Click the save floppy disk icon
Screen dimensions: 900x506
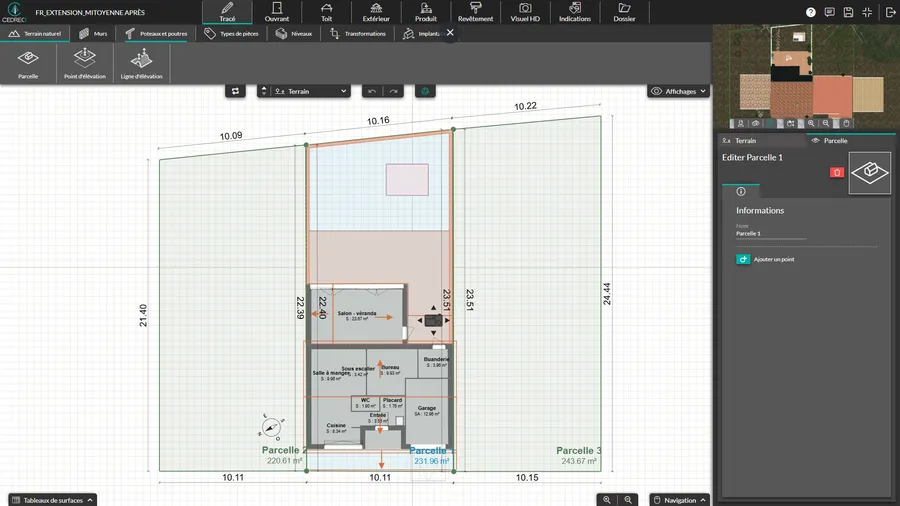[848, 12]
